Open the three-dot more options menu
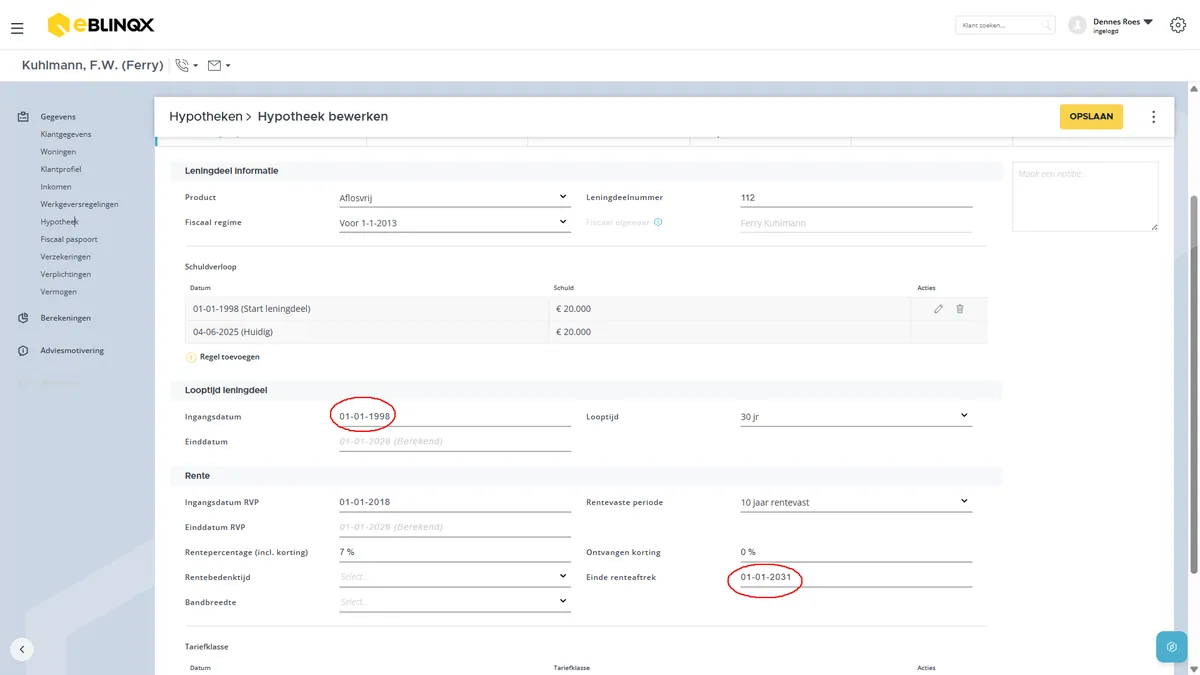1200x675 pixels. pos(1153,117)
